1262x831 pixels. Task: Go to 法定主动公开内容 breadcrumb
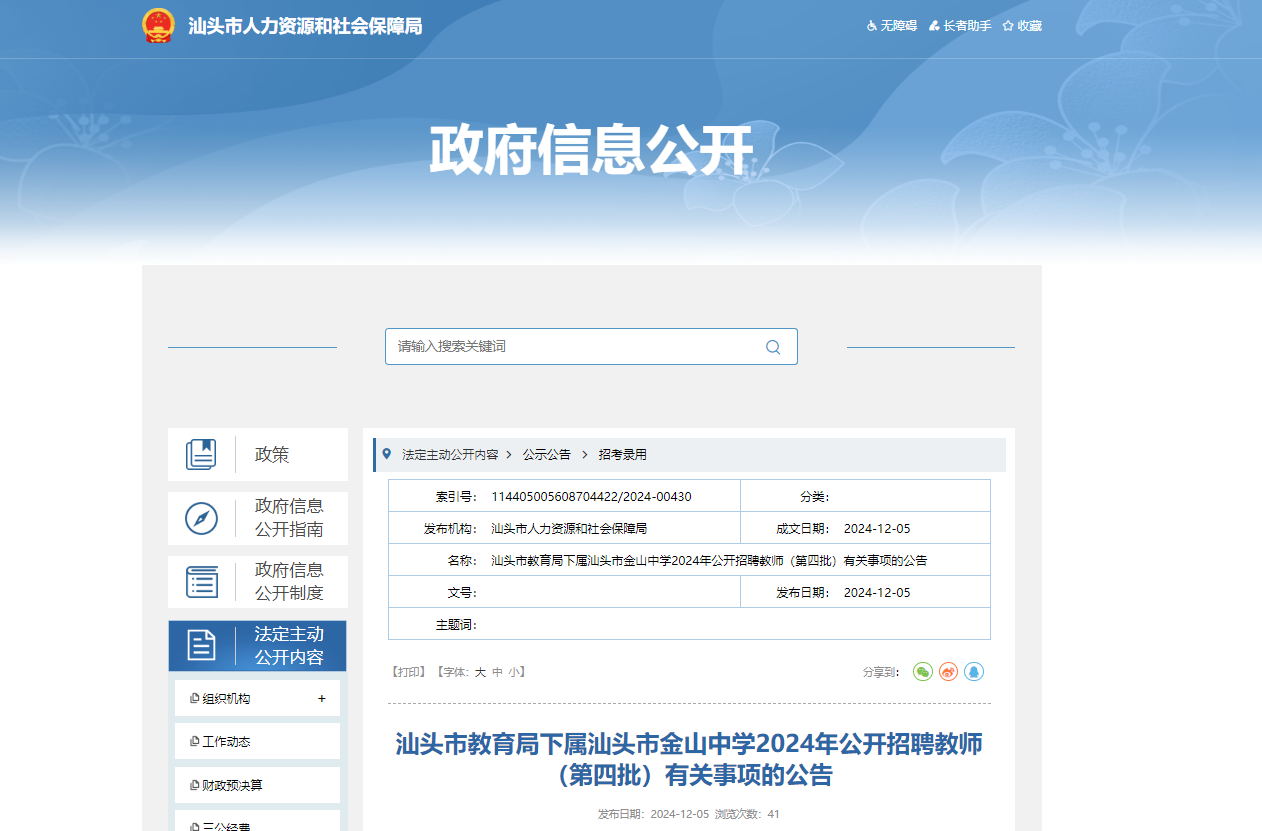[450, 454]
